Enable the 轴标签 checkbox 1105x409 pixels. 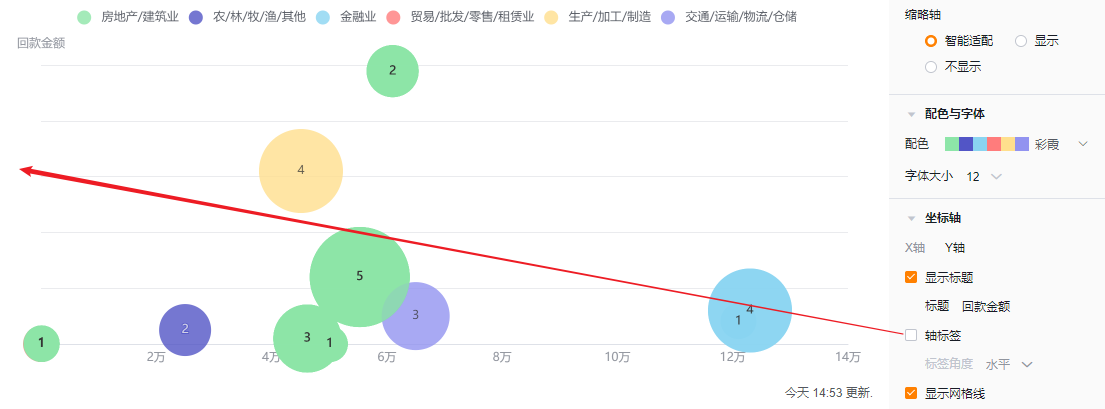point(911,336)
